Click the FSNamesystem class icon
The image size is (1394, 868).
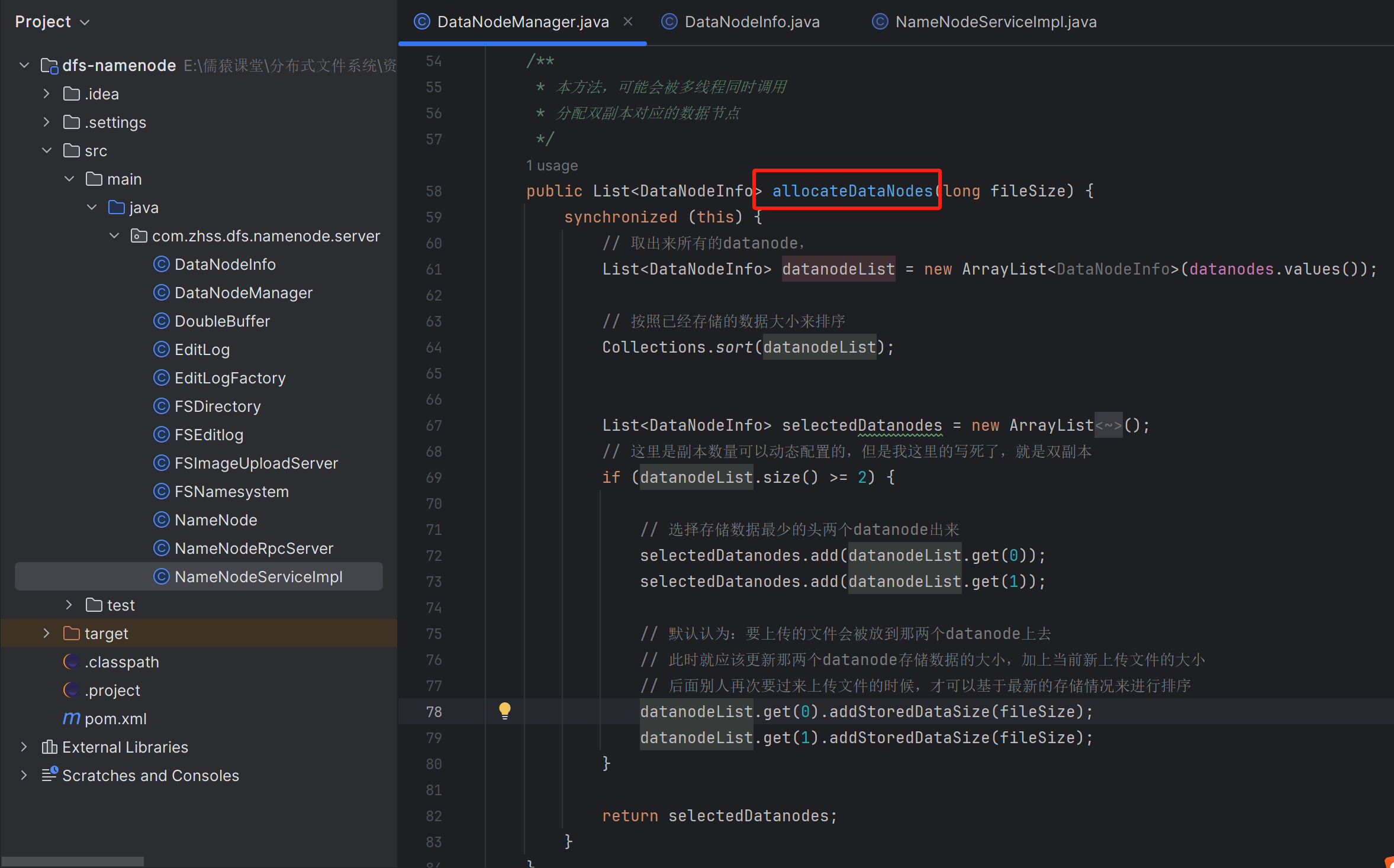pos(162,491)
